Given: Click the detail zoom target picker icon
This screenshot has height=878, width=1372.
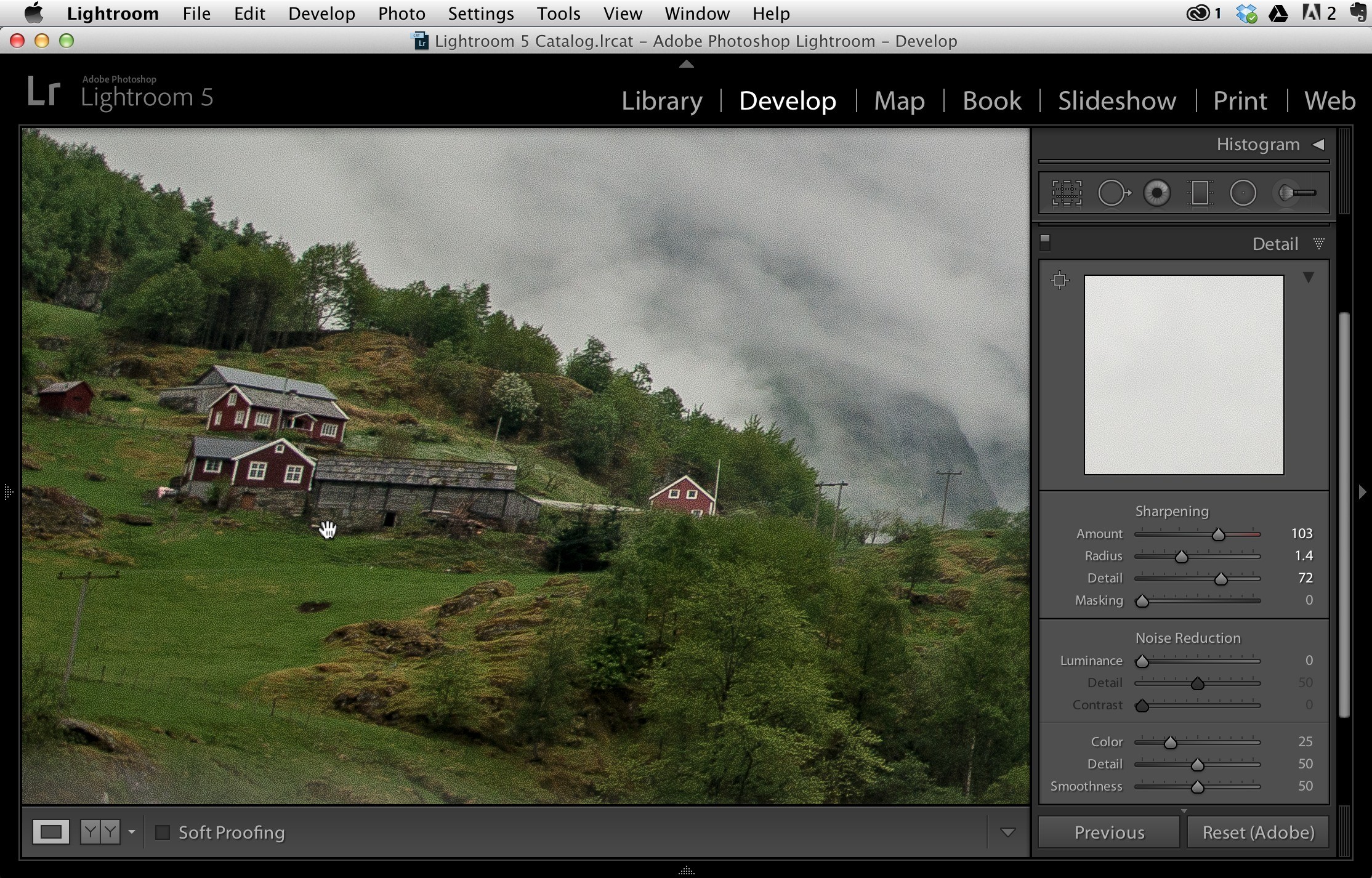Looking at the screenshot, I should (1060, 280).
